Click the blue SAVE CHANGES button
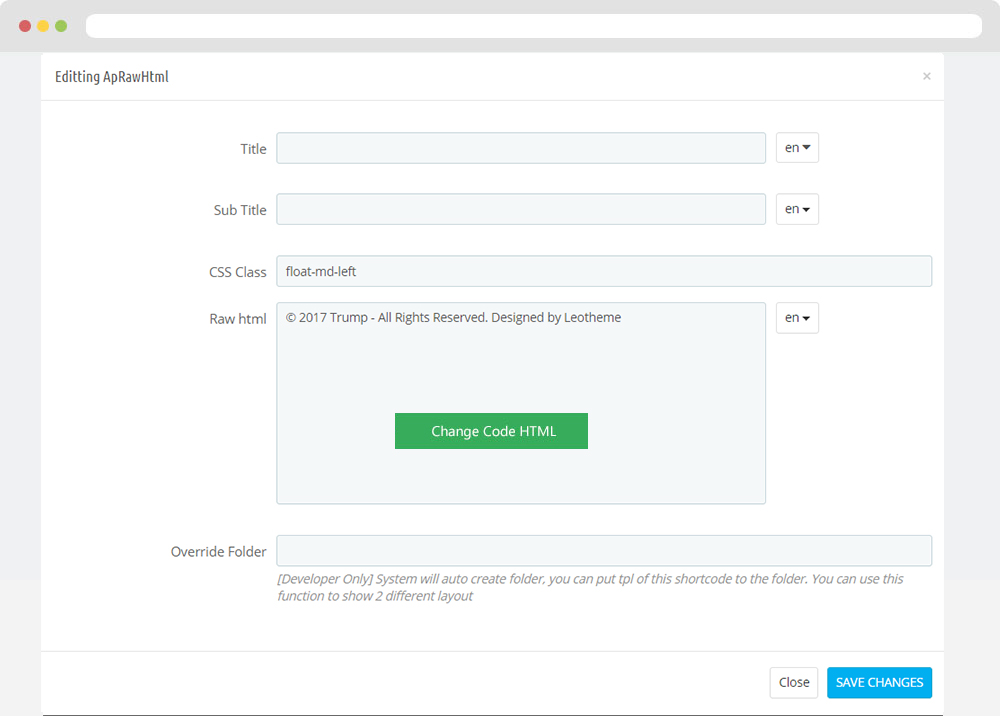This screenshot has width=1000, height=716. (x=879, y=682)
